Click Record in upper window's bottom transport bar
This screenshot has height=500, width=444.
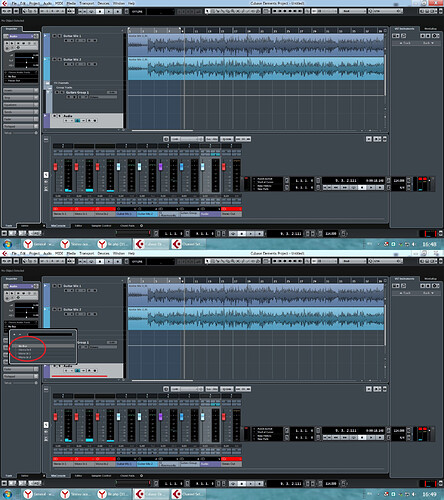pos(259,234)
